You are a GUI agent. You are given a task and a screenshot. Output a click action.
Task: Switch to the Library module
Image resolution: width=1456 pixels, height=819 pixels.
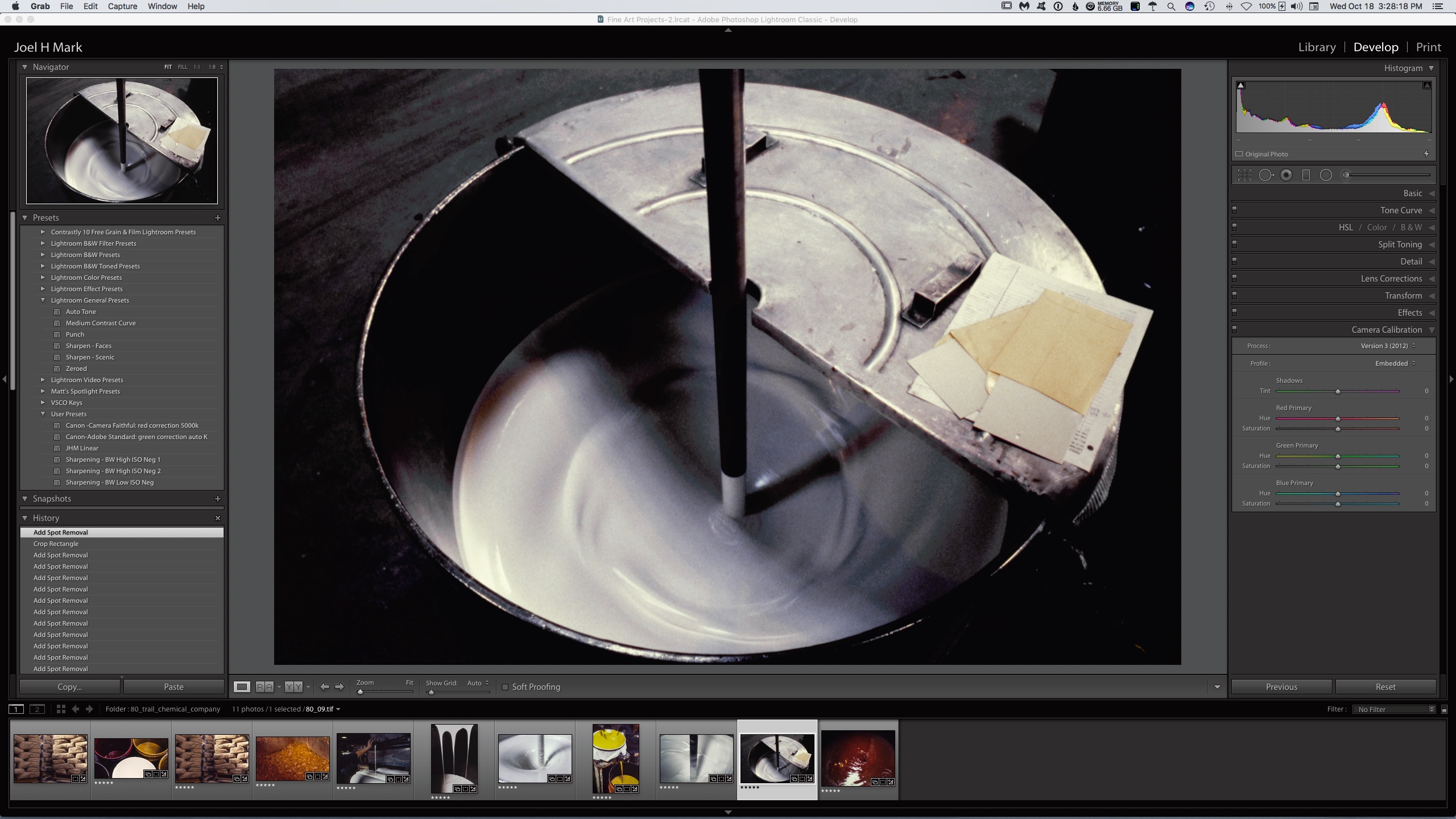click(1317, 47)
